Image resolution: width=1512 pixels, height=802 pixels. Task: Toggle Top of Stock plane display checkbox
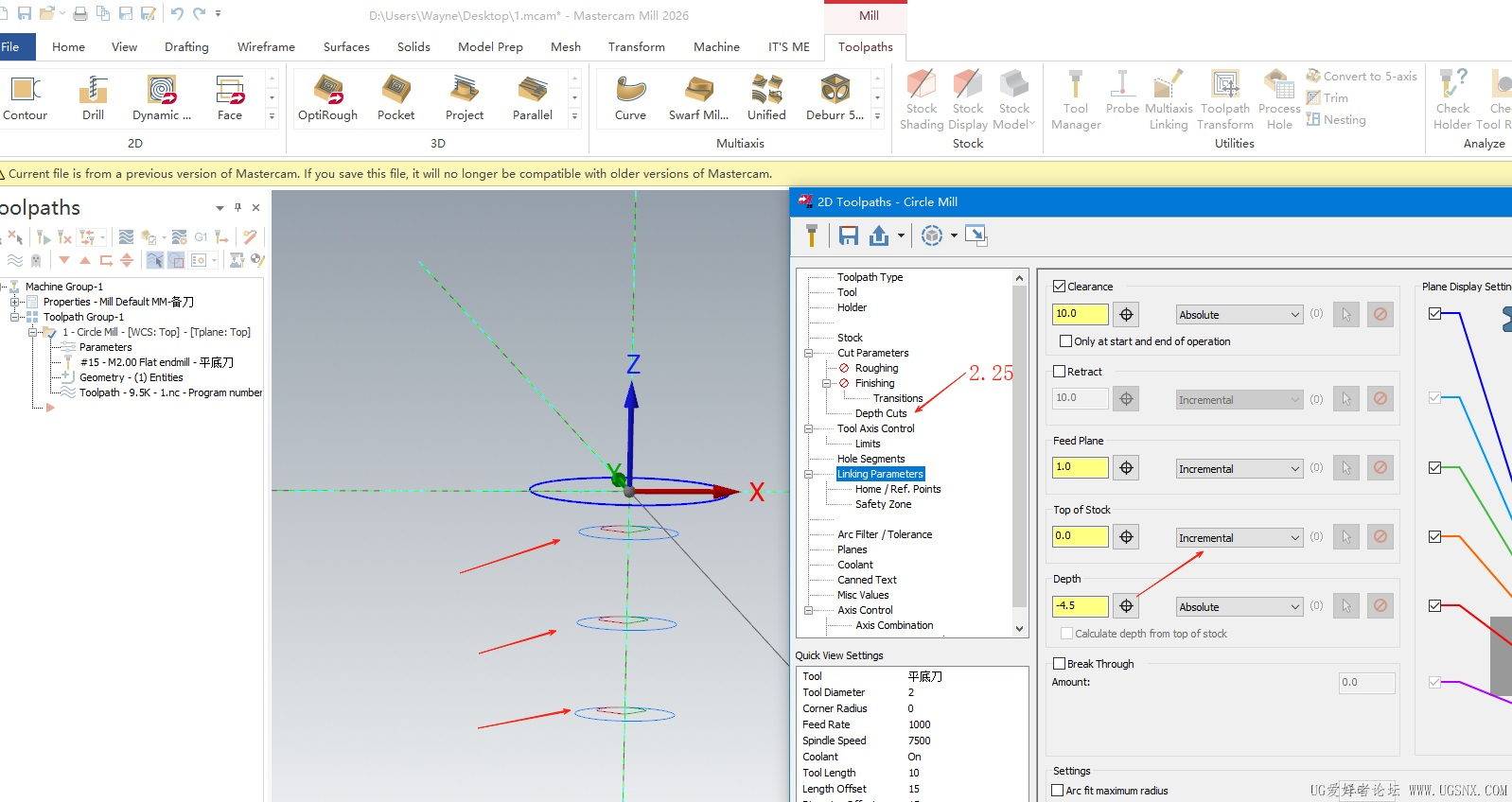click(1435, 537)
